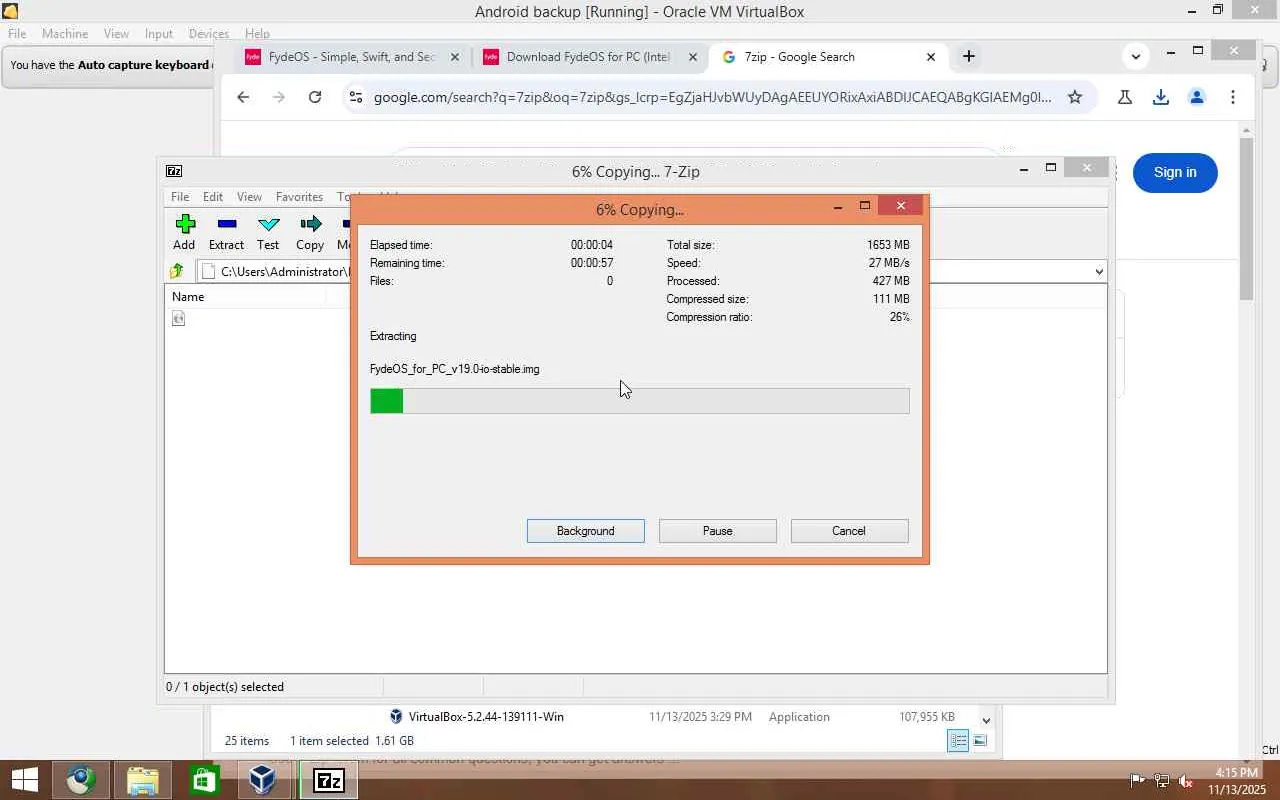
Task: Switch Explorer to large icons view
Action: pos(980,741)
